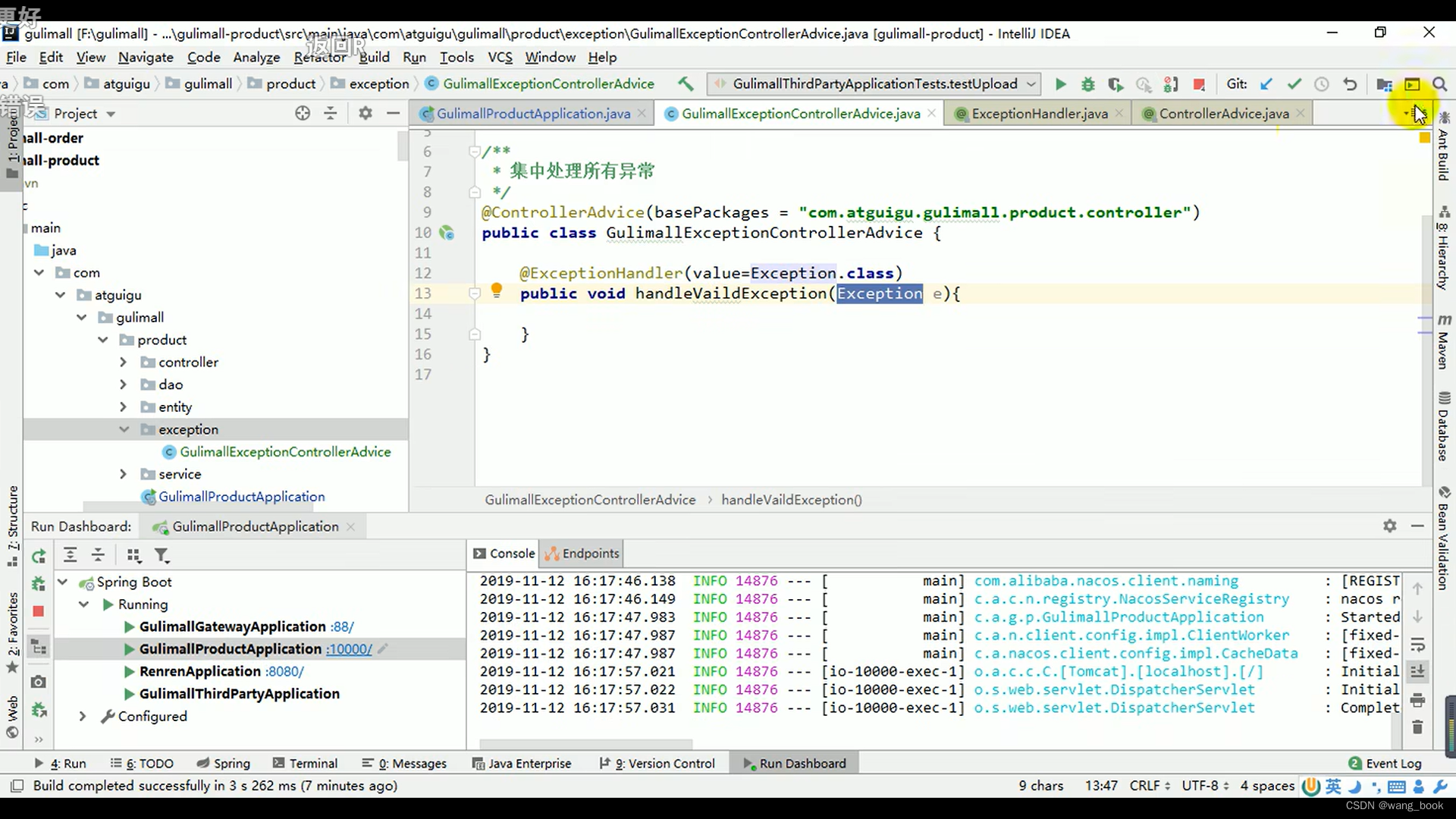Expand the service folder in project tree
The height and width of the screenshot is (819, 1456).
click(122, 474)
